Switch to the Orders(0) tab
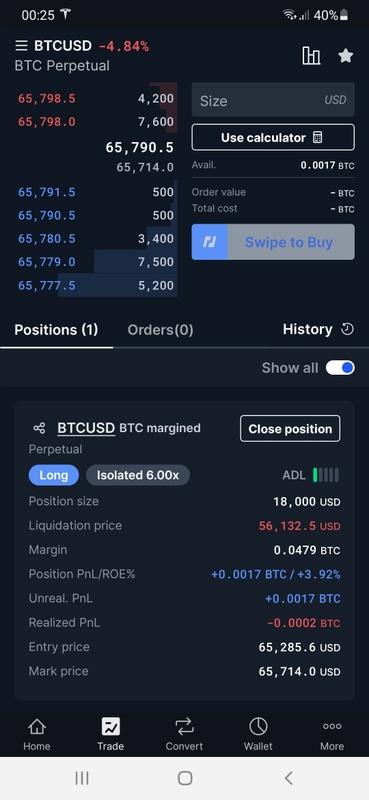 (160, 330)
